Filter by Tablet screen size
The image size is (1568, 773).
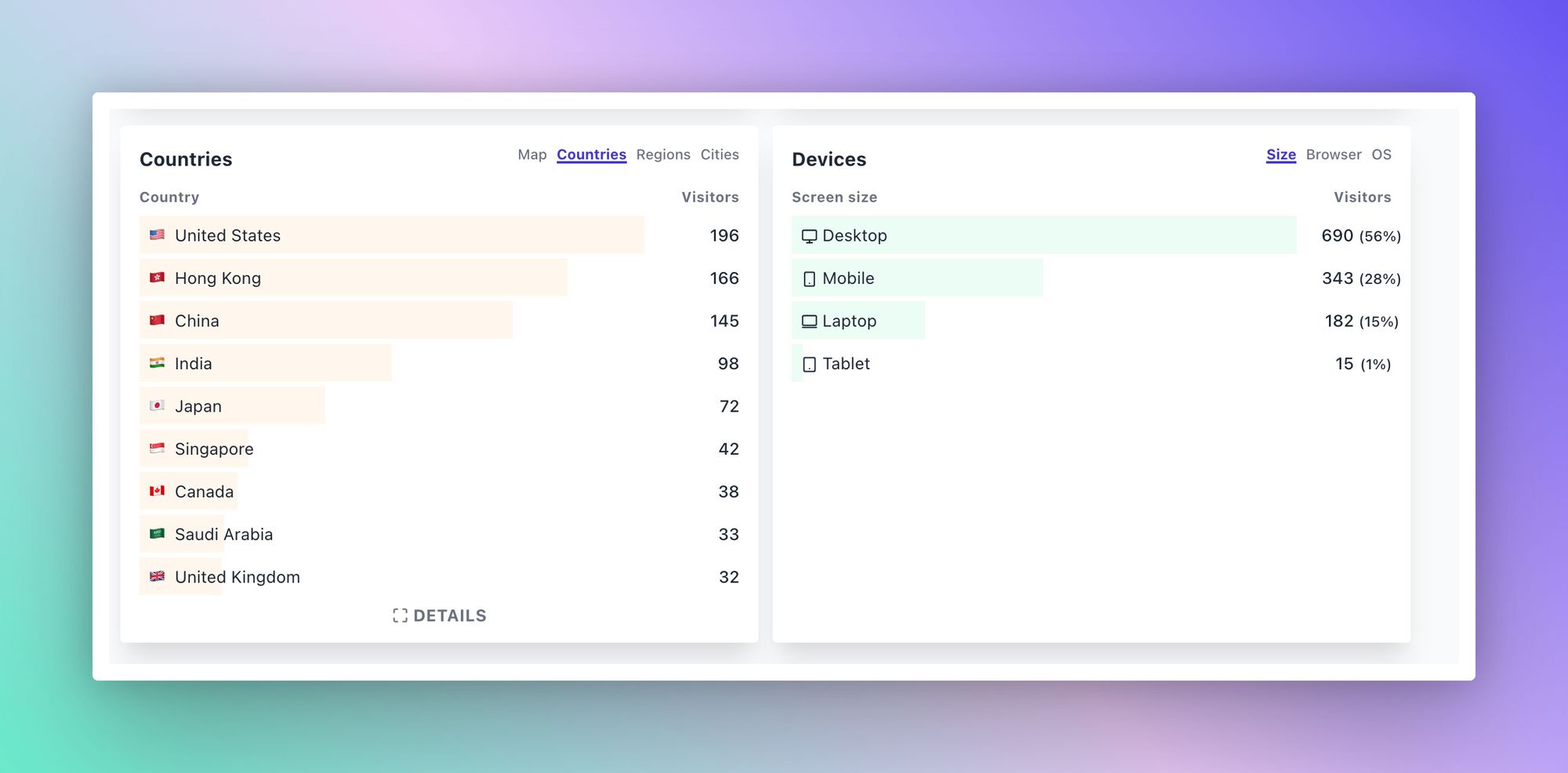point(1091,363)
